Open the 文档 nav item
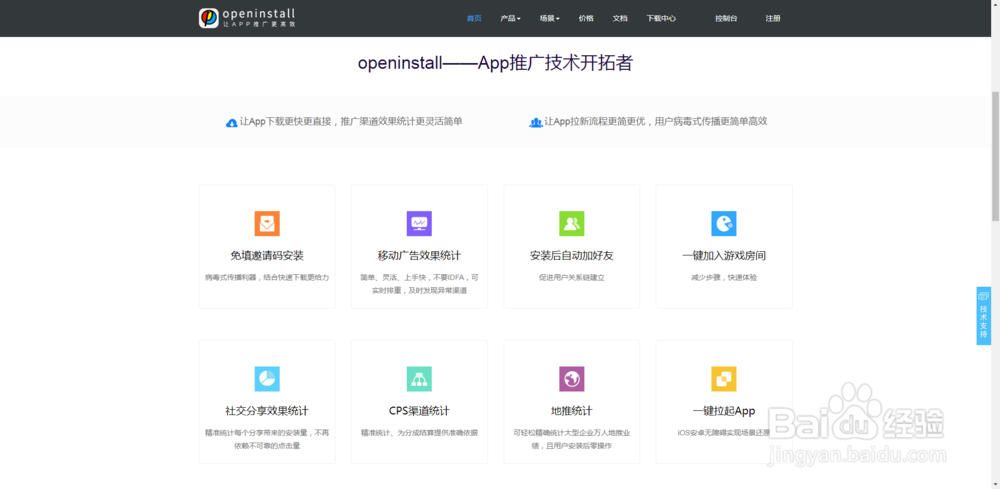This screenshot has height=489, width=1000. (x=620, y=18)
